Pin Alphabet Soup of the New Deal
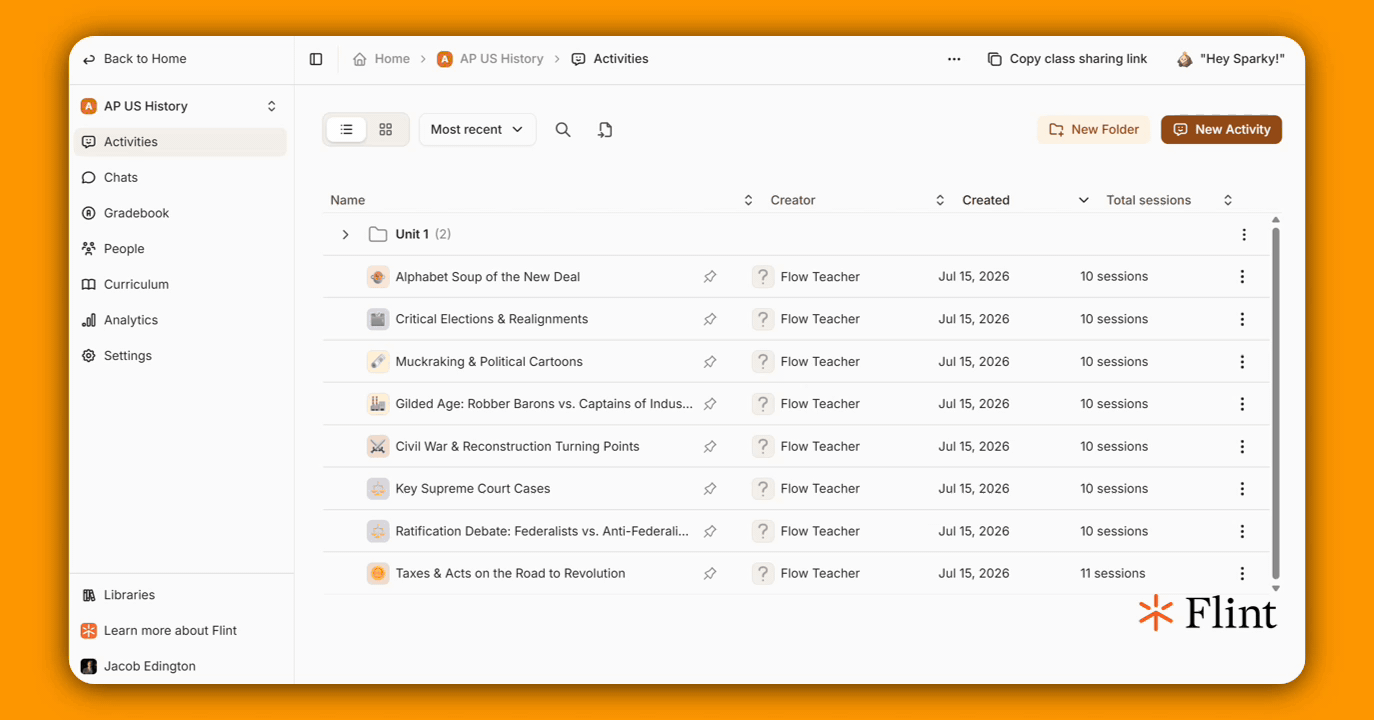Screen dimensions: 1374x720 click(710, 277)
